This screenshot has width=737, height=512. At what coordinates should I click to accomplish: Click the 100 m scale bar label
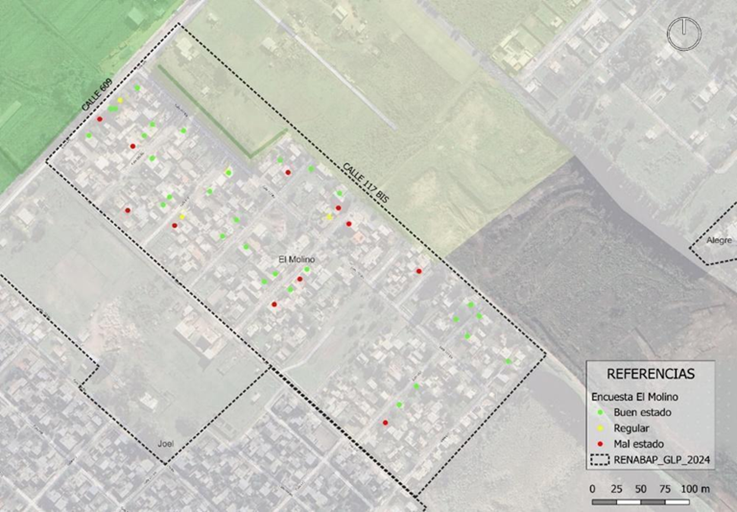click(x=695, y=488)
